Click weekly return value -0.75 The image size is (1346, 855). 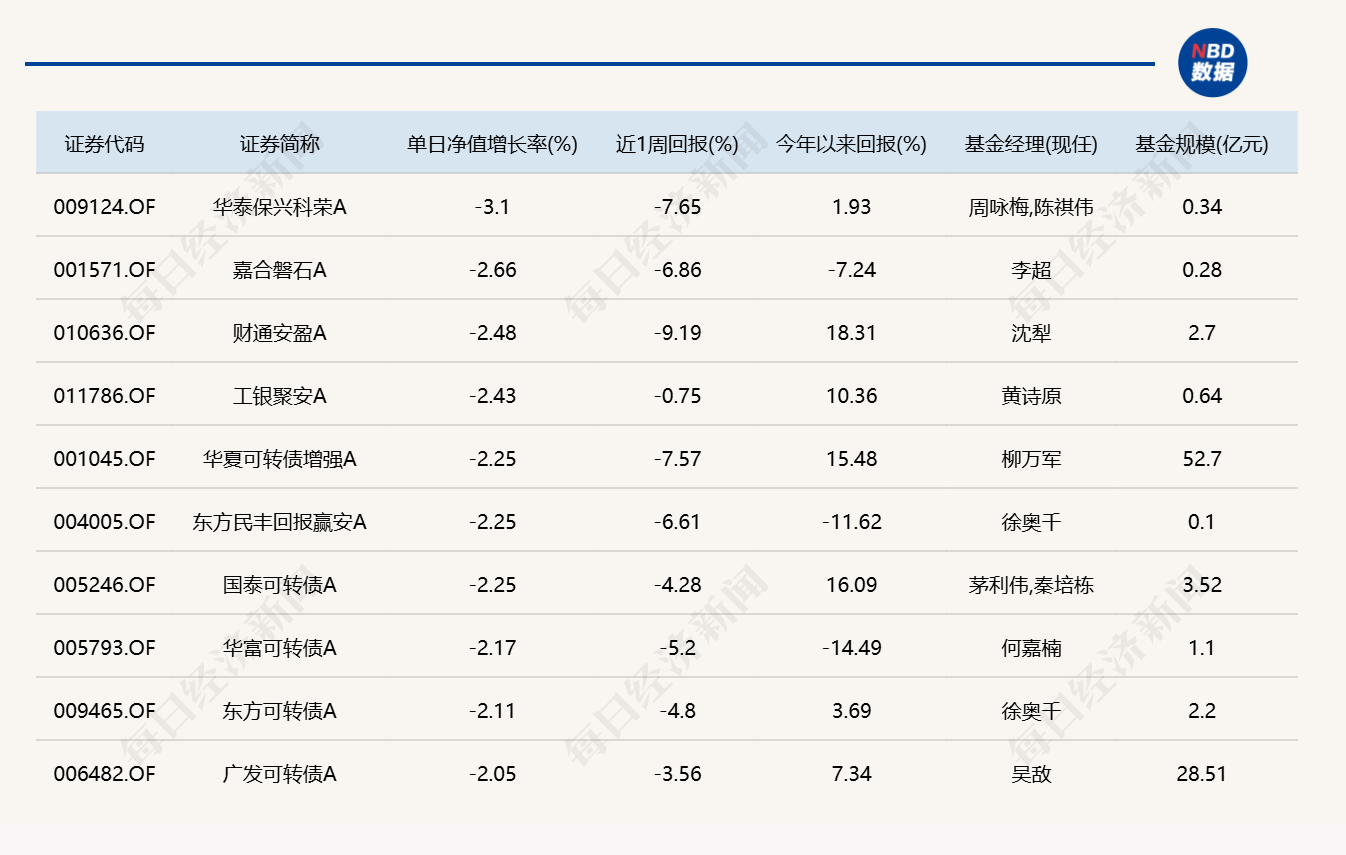click(x=677, y=396)
